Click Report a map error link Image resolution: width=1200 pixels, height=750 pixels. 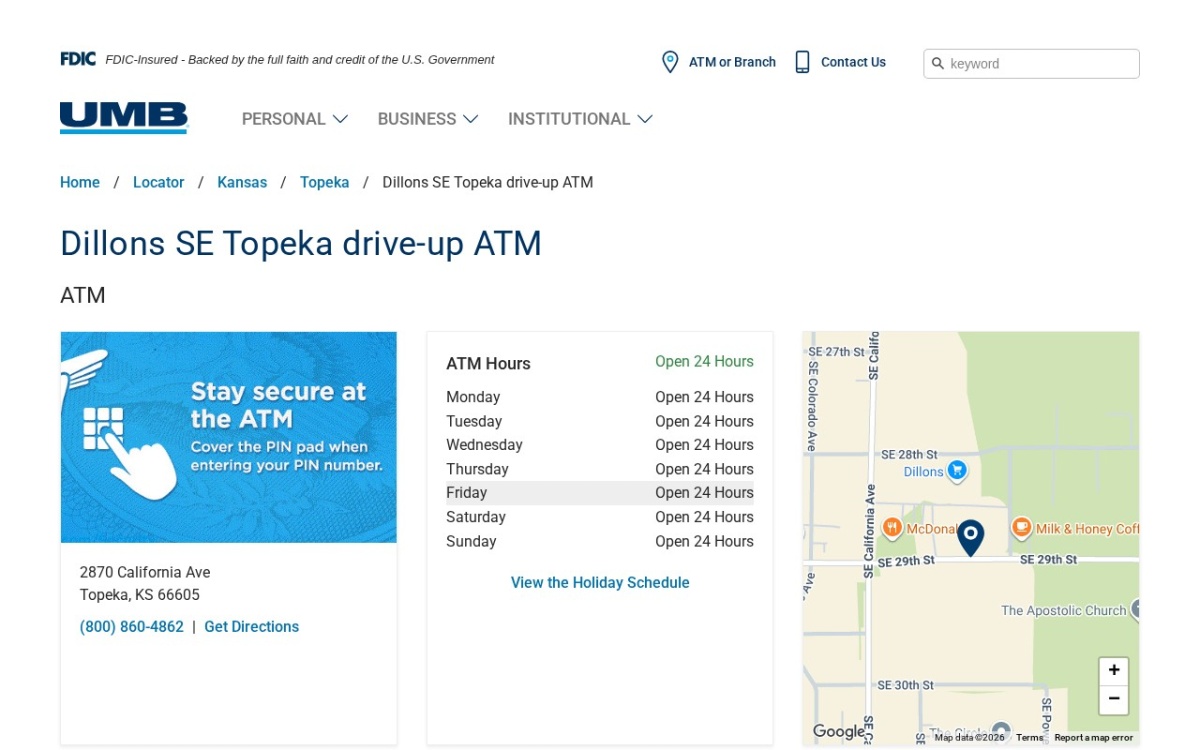click(x=1093, y=738)
